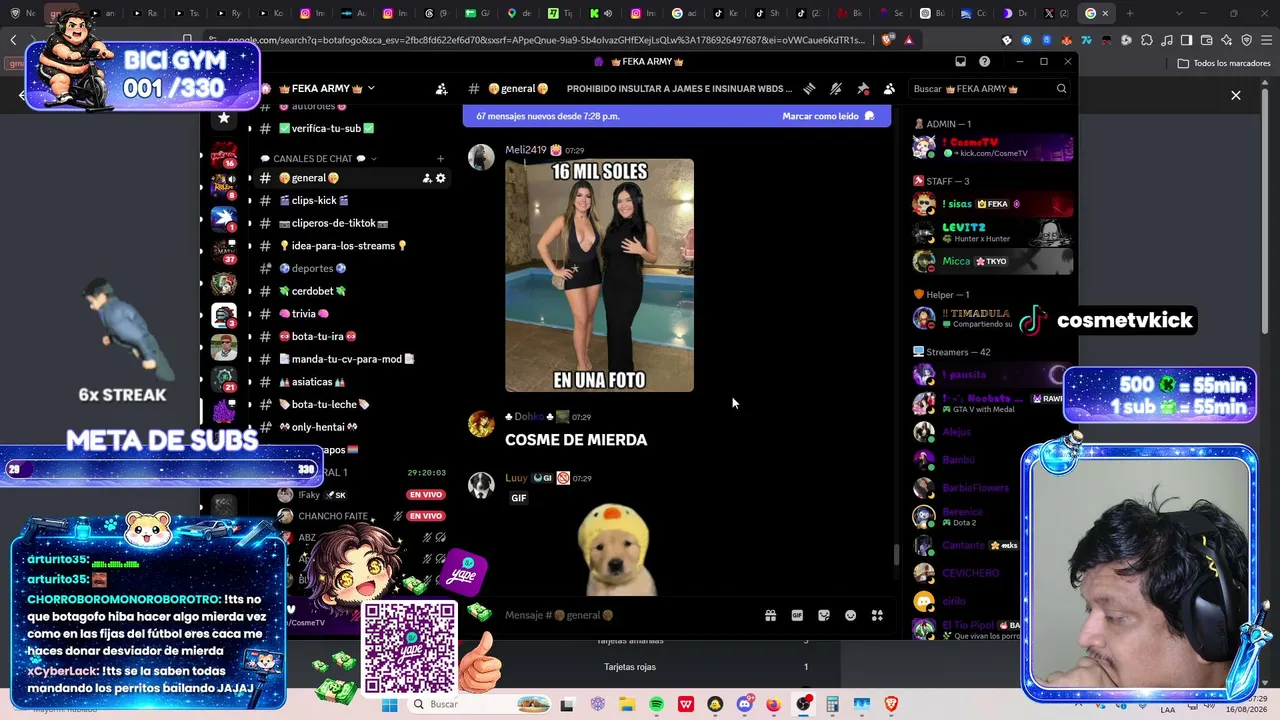This screenshot has height=720, width=1280.
Task: Open Brave Shields icon in address bar
Action: (888, 40)
